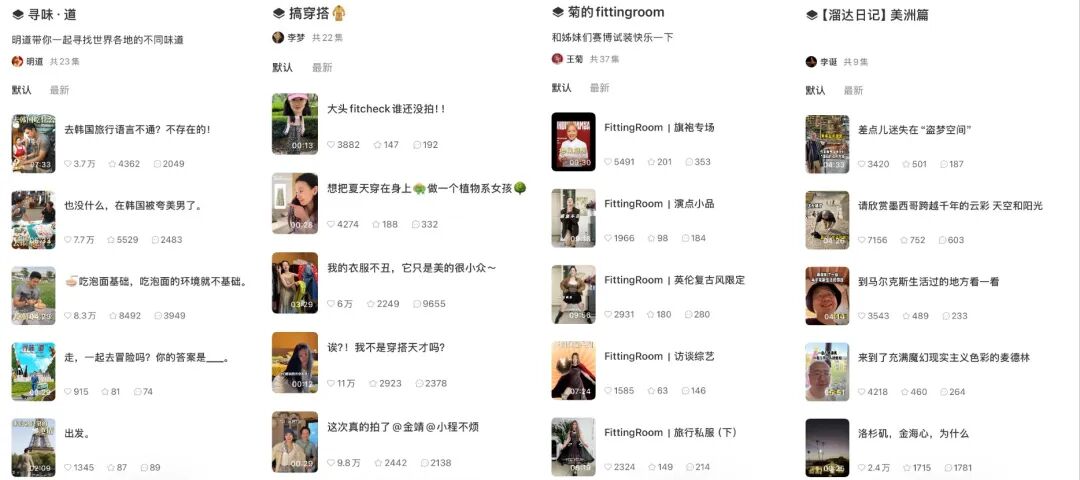The height and width of the screenshot is (480, 1080).
Task: Click the comment icon under 也没什么，在韩国被夸美男了
Action: pyautogui.click(x=156, y=240)
